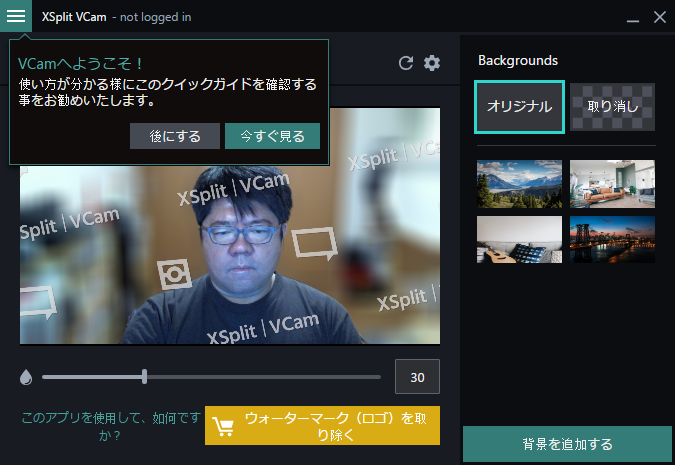Screen dimensions: 675x465
Task: Click ウォーターマーク（ロゴ）を取り除く button
Action: point(322,425)
